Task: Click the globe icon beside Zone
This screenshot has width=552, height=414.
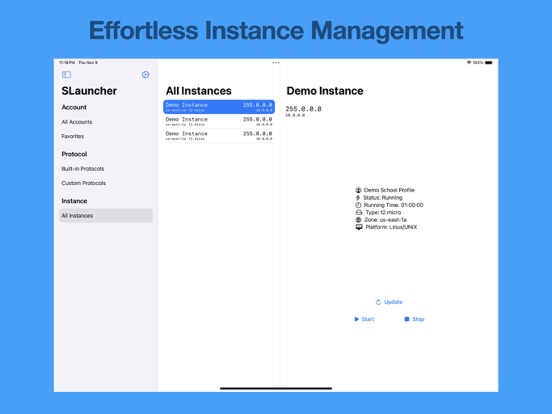Action: pyautogui.click(x=358, y=220)
